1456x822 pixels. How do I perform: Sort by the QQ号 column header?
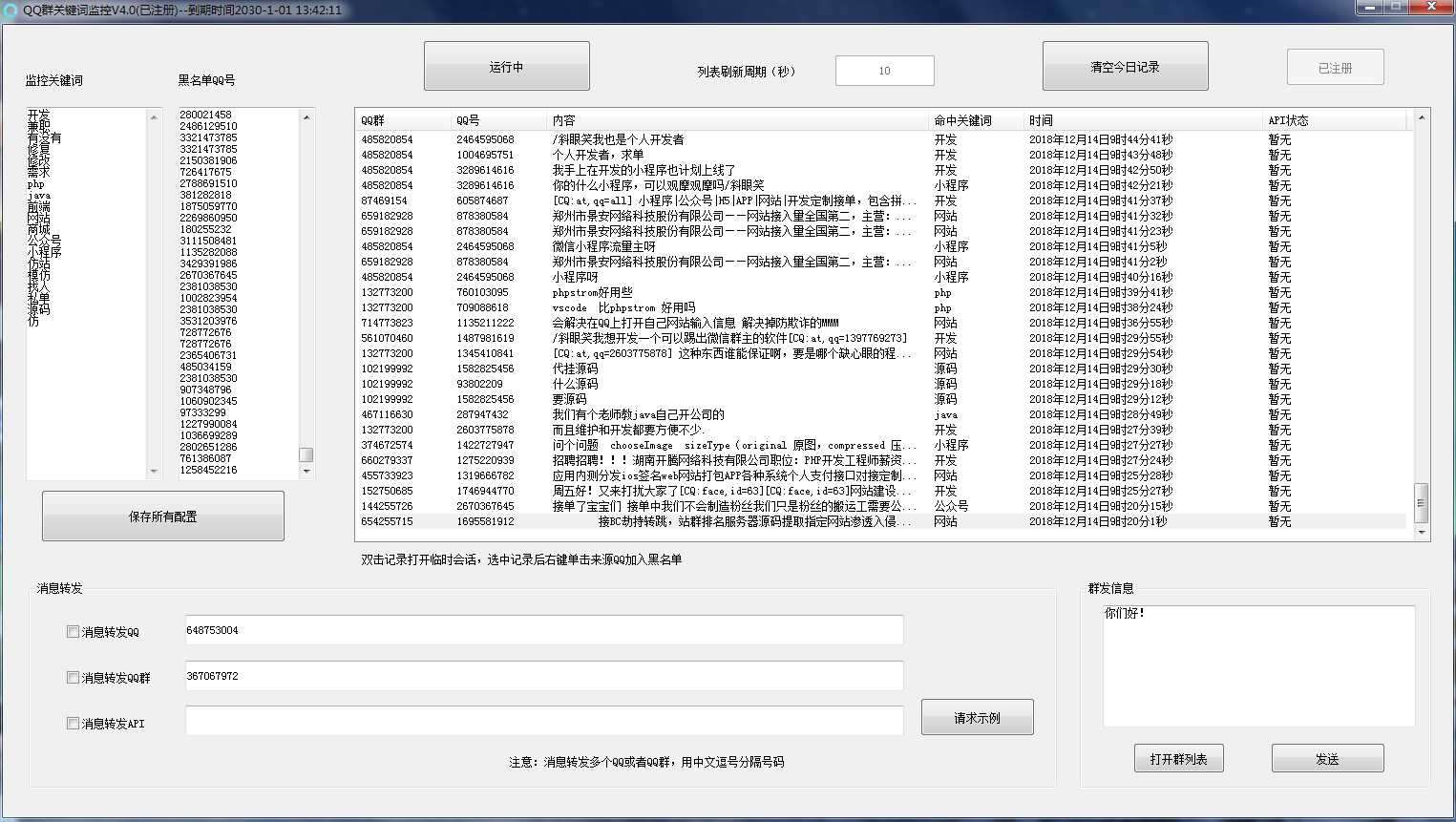[498, 120]
